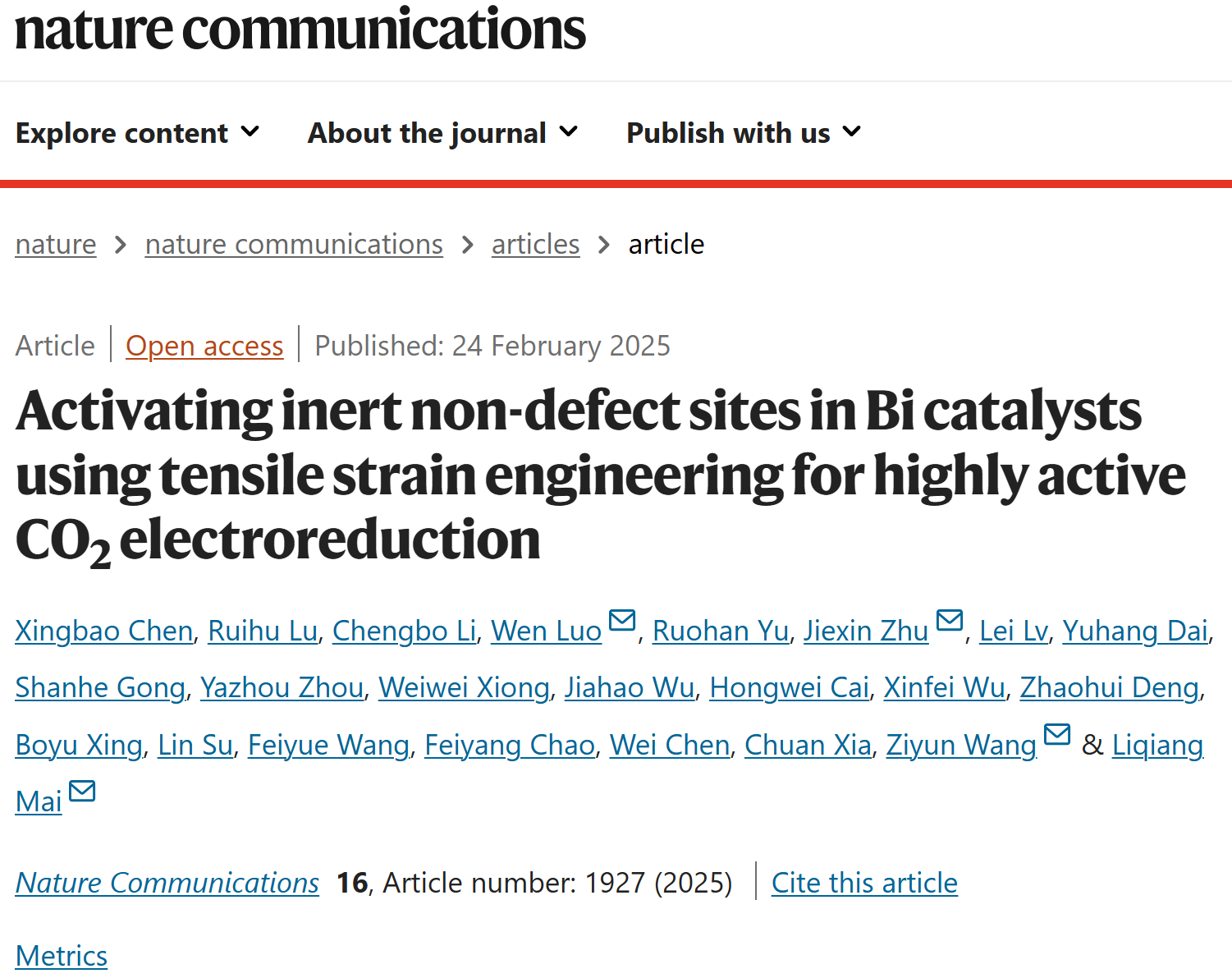Click envelope icon next to Wen Luo
Image resolution: width=1232 pixels, height=978 pixels.
click(x=622, y=620)
